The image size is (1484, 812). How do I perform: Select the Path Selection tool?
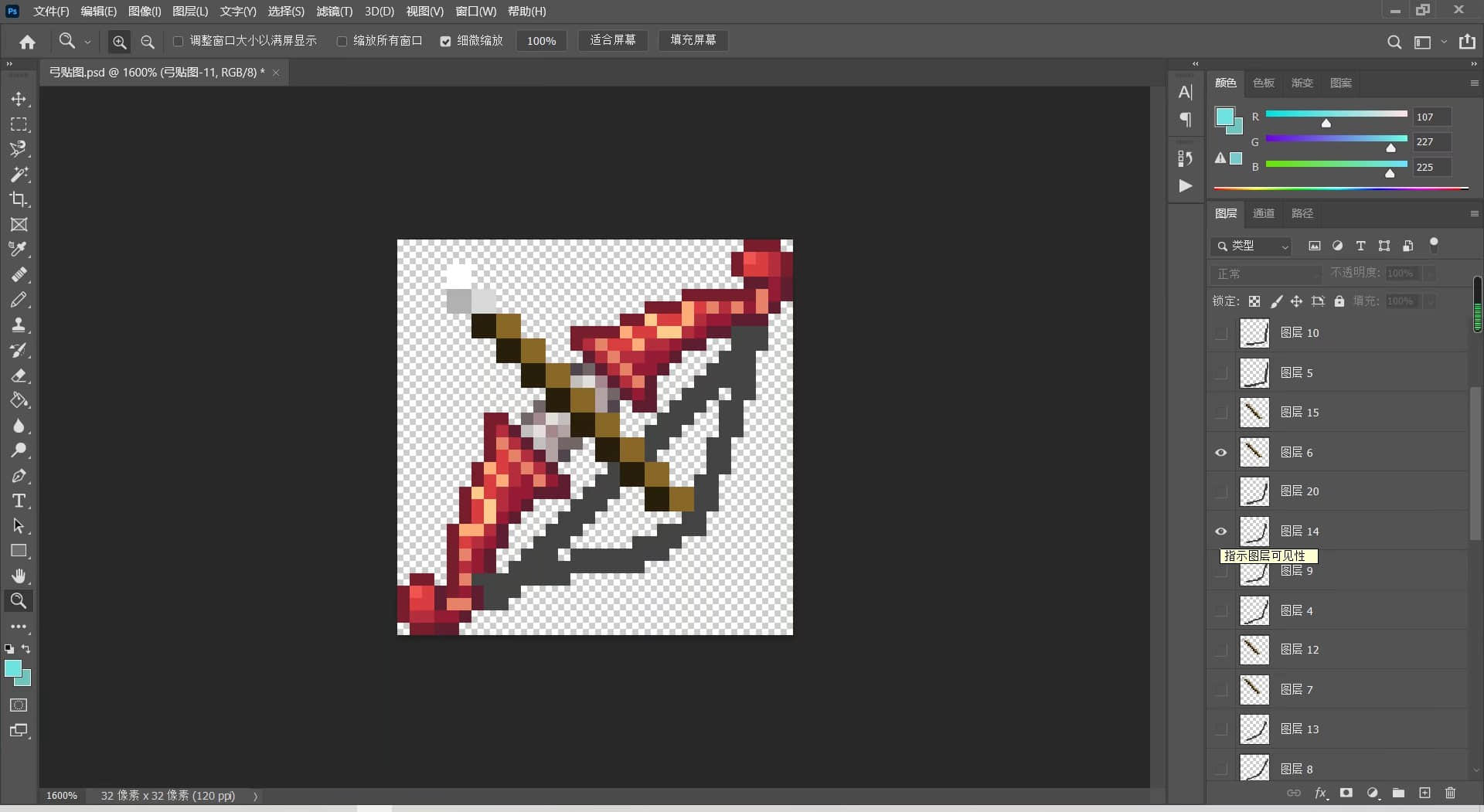point(19,526)
